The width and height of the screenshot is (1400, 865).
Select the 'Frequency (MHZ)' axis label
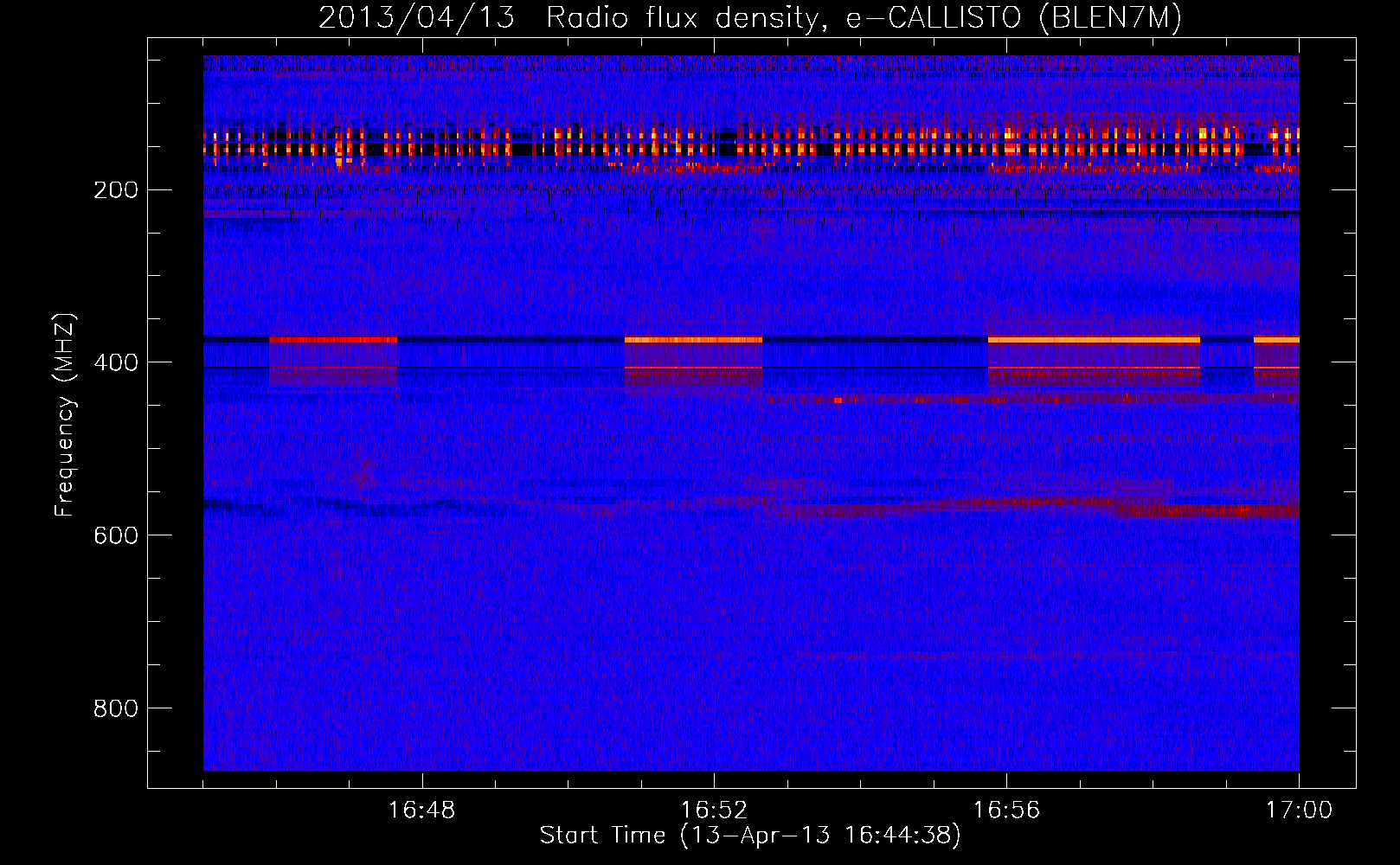(65, 415)
